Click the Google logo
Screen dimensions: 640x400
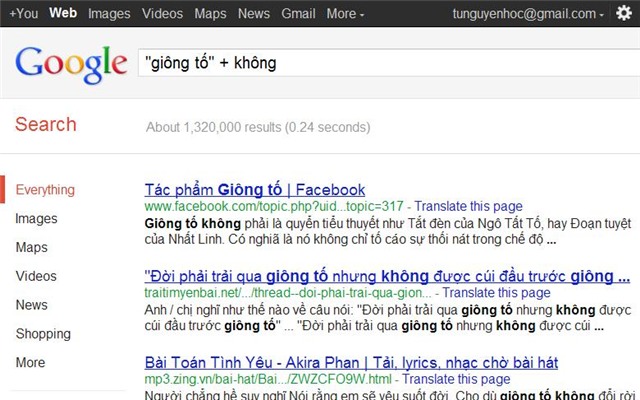coord(71,64)
